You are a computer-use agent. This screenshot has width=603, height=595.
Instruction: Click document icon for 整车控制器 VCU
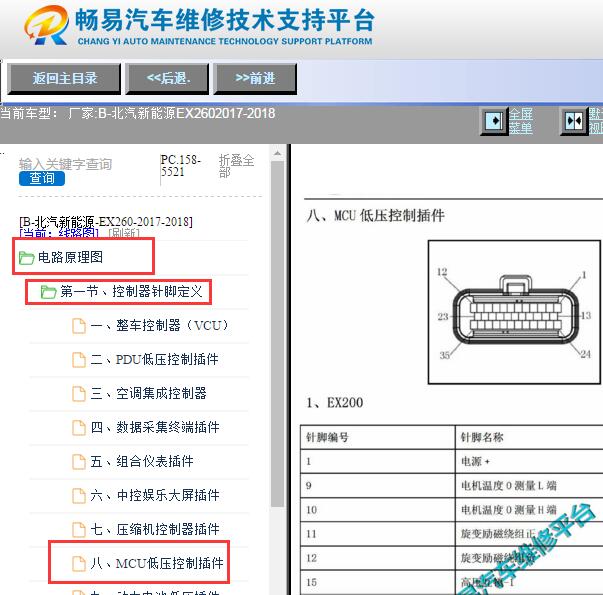tap(79, 326)
